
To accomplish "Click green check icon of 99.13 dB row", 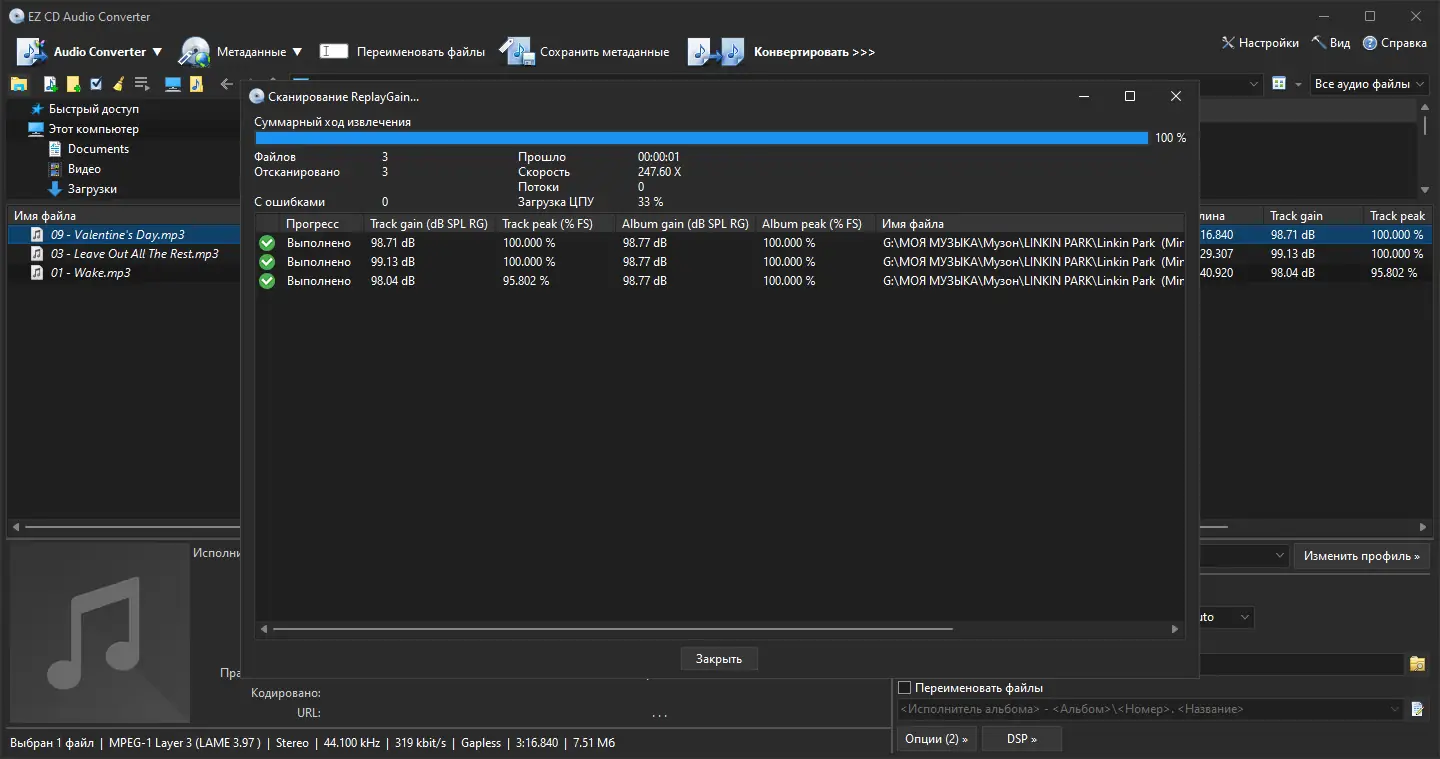I will click(x=267, y=262).
